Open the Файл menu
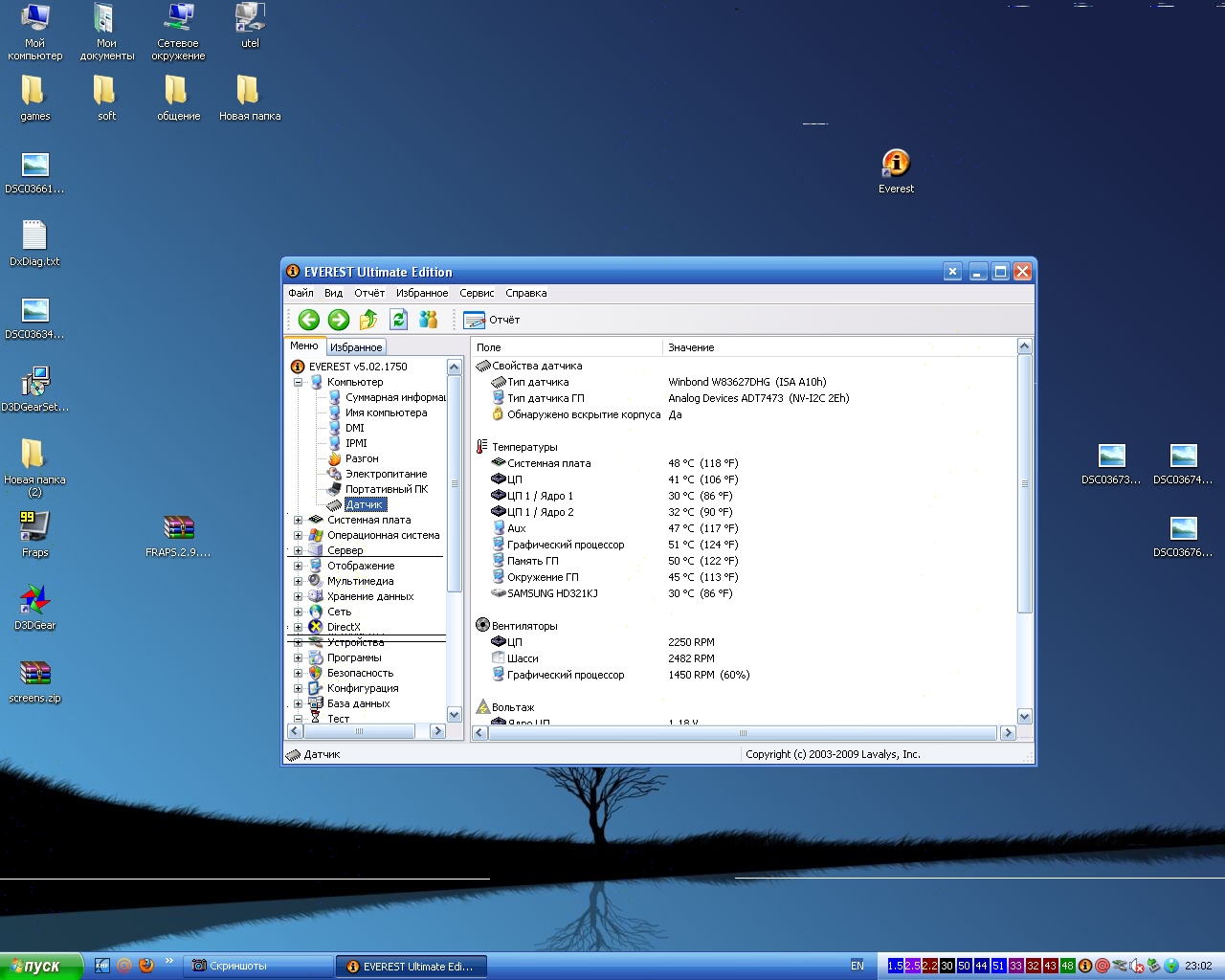The height and width of the screenshot is (980, 1225). click(x=301, y=293)
